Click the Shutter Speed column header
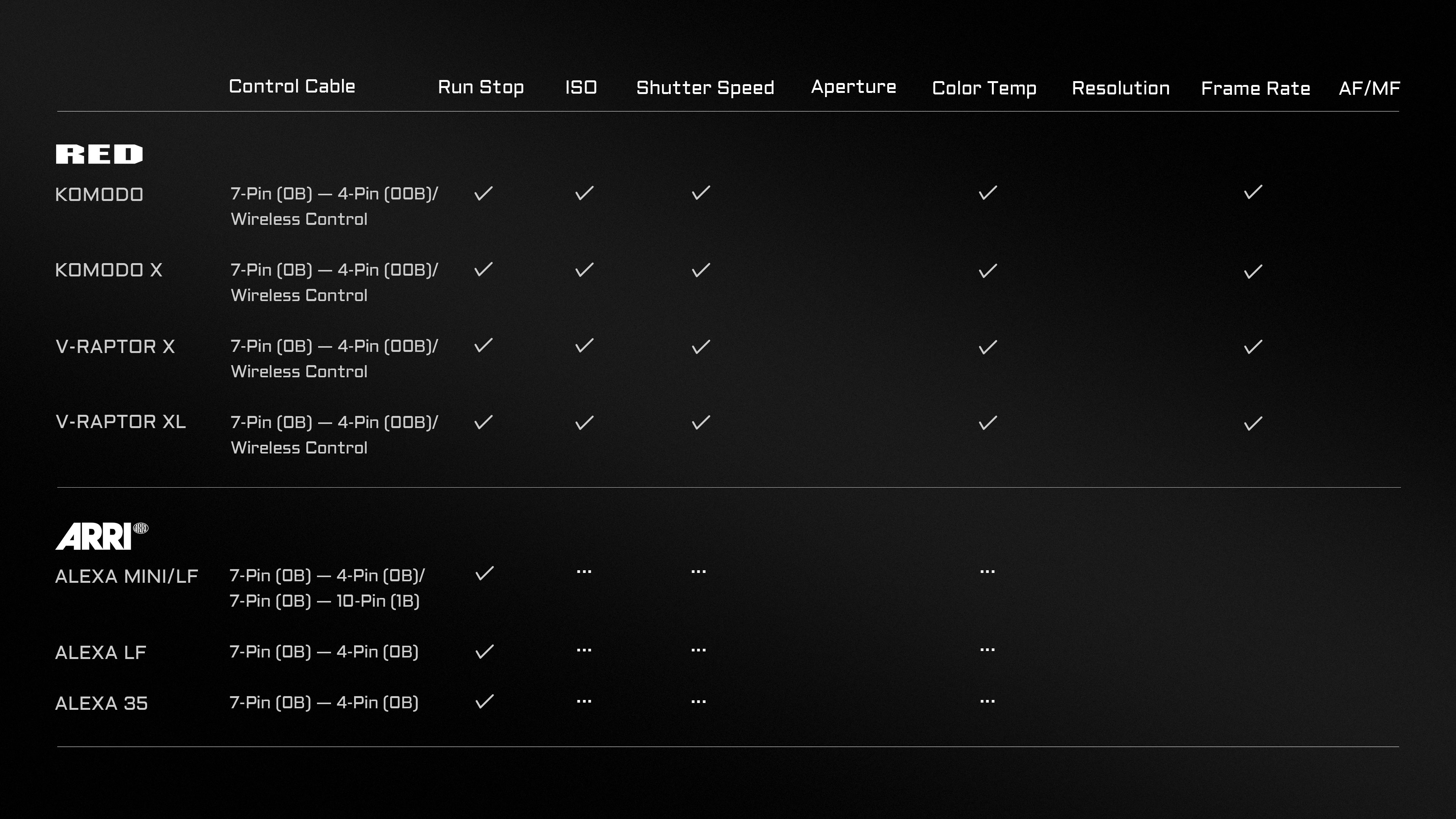The width and height of the screenshot is (1456, 819). coord(705,88)
